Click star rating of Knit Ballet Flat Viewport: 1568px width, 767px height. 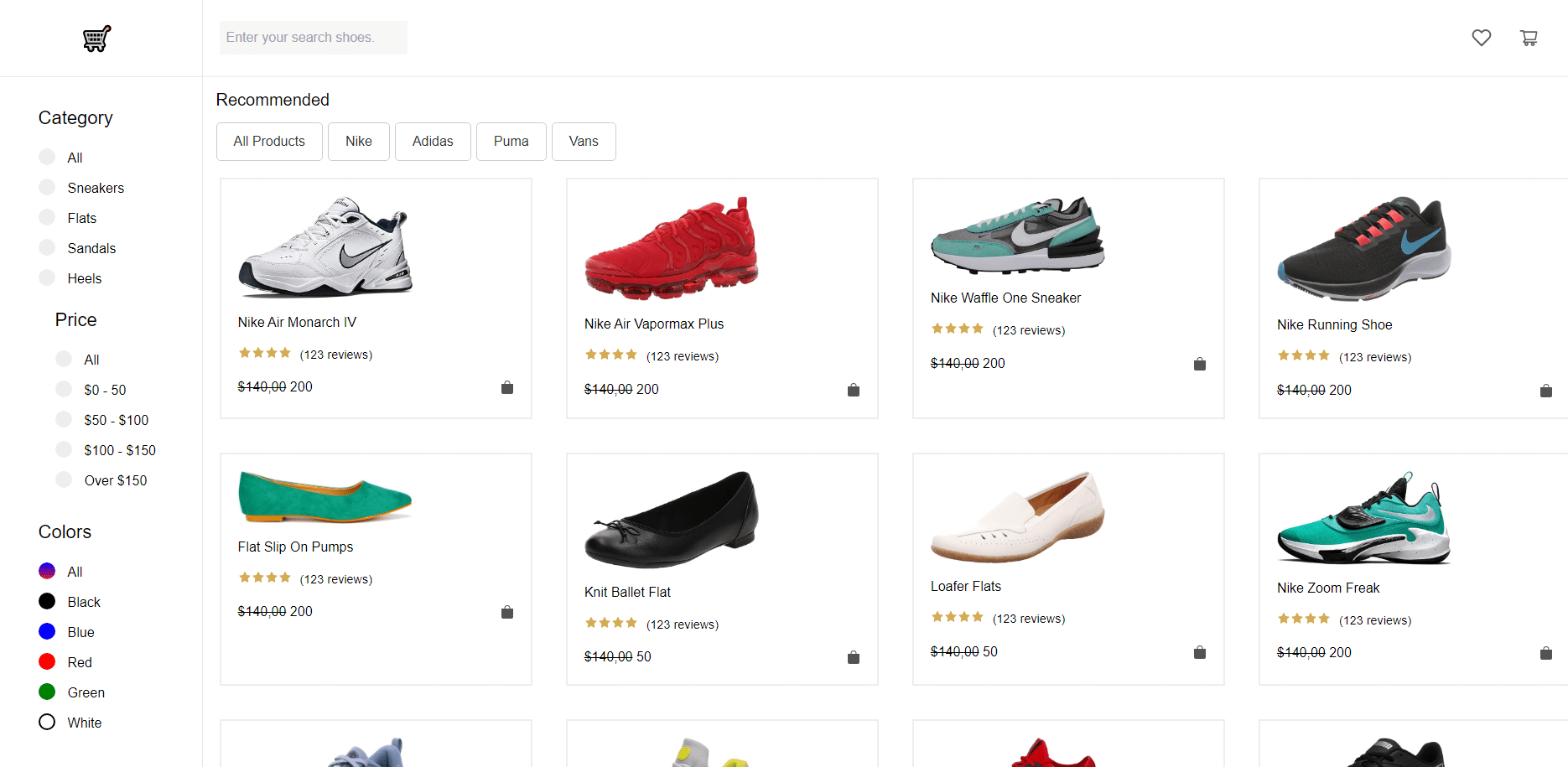pyautogui.click(x=611, y=623)
